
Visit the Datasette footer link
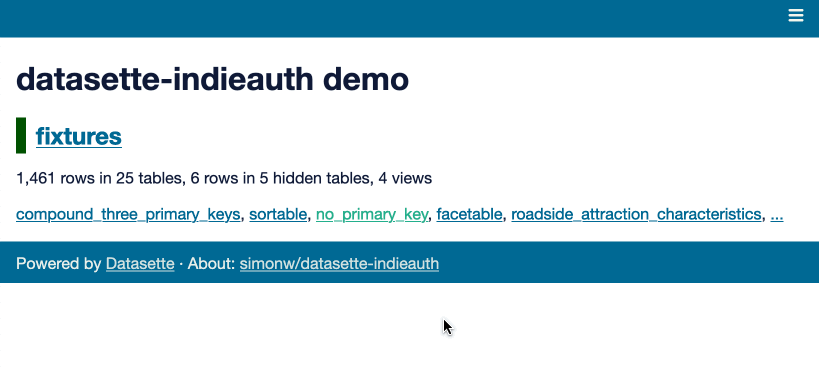(140, 263)
